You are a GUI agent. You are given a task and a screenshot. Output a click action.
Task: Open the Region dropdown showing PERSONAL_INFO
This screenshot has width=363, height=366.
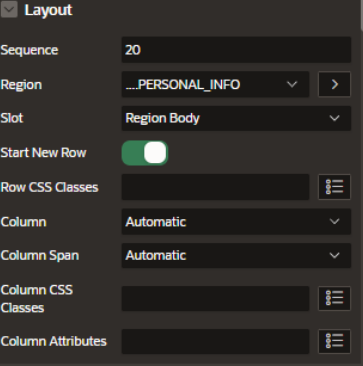tap(215, 85)
